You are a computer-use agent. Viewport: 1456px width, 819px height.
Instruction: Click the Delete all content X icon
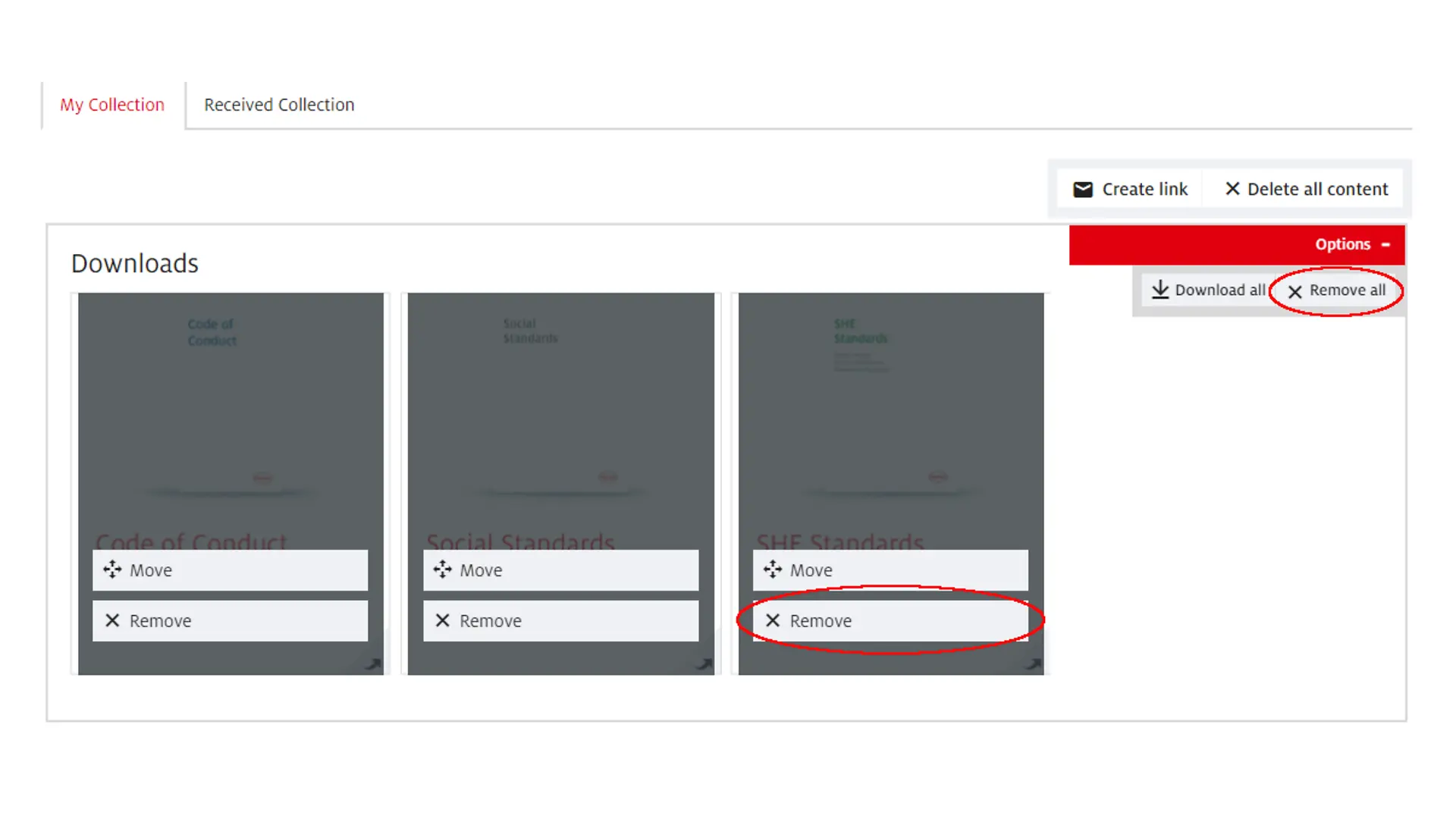point(1233,189)
